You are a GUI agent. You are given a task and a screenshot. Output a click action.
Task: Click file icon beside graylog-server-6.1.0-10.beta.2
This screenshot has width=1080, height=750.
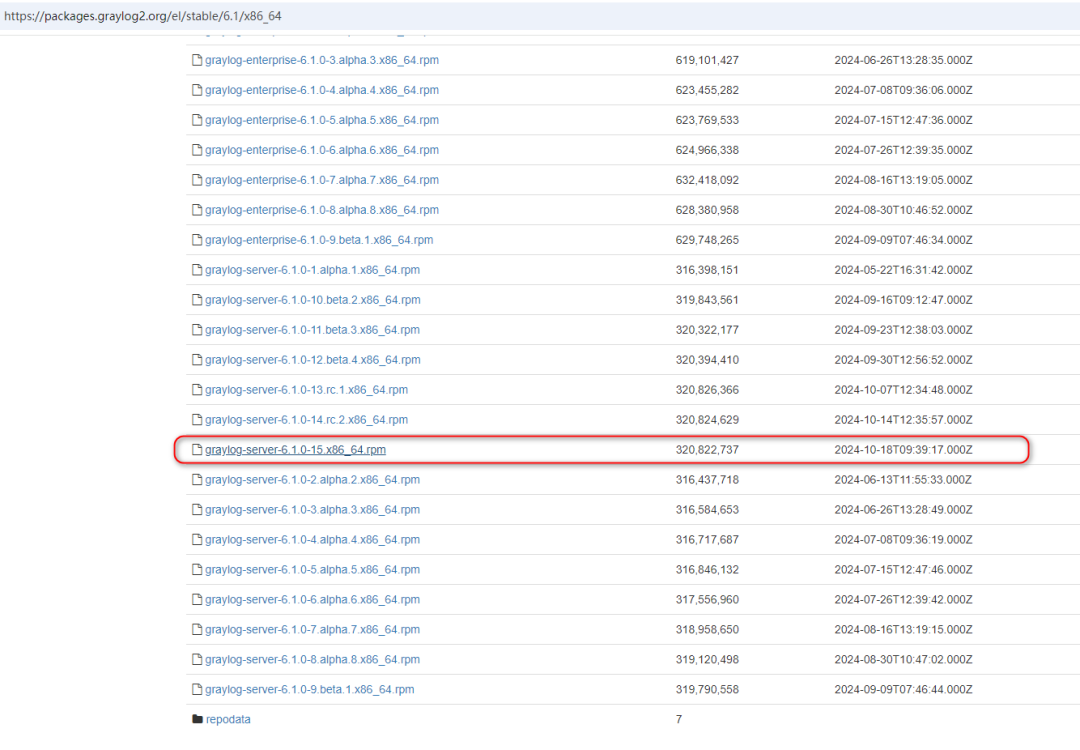pos(197,300)
